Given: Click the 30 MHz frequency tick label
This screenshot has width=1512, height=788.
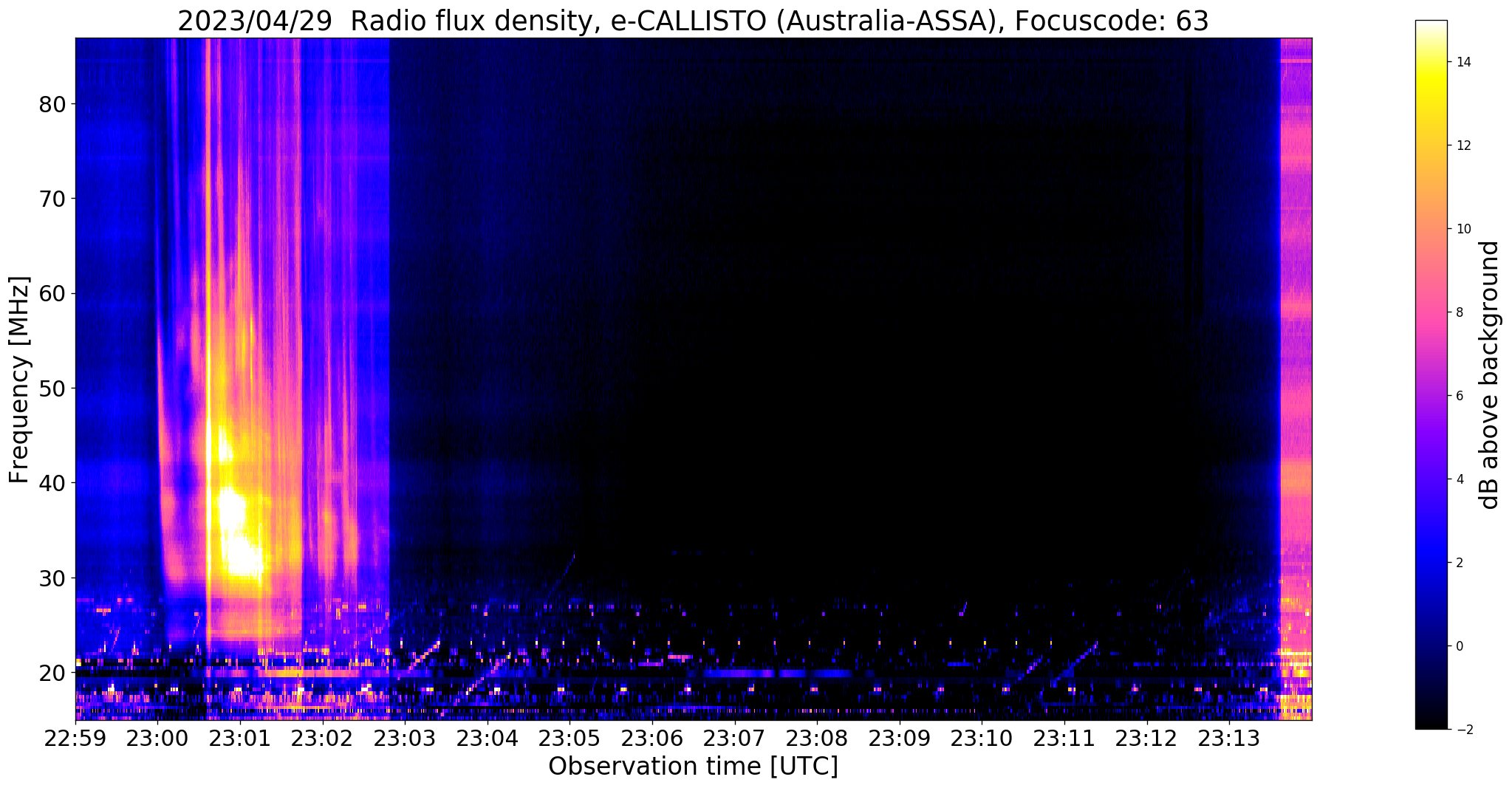Looking at the screenshot, I should [51, 578].
